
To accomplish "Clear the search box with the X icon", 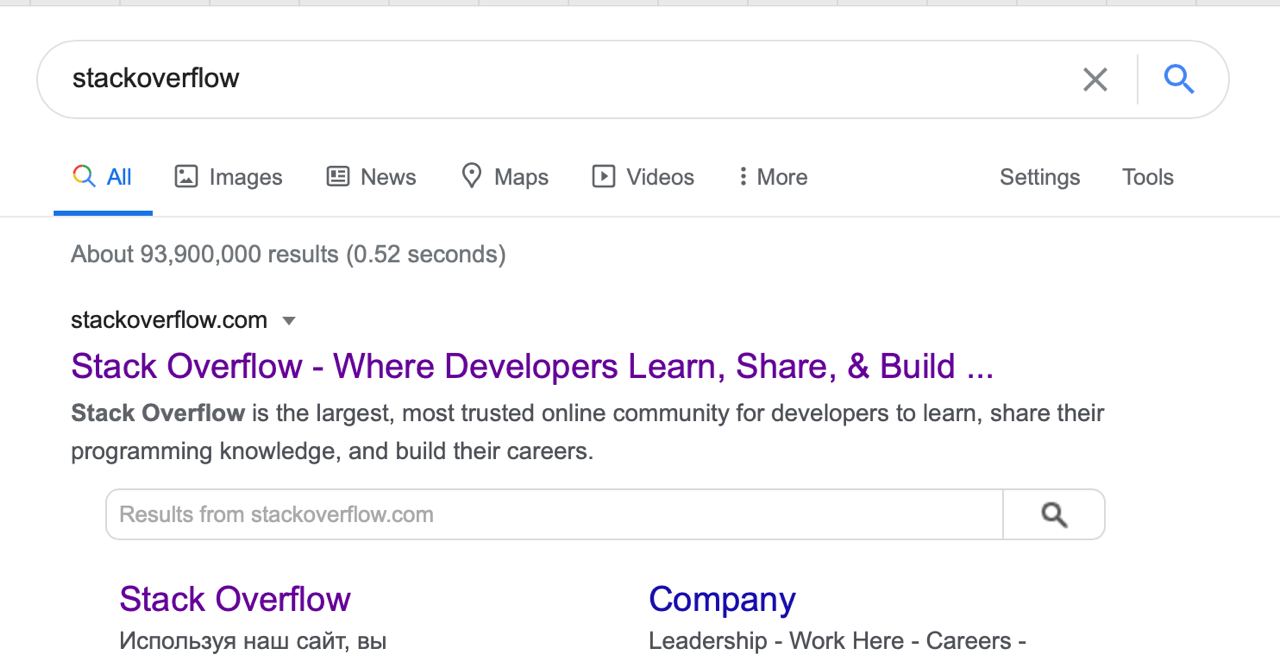I will (1095, 79).
